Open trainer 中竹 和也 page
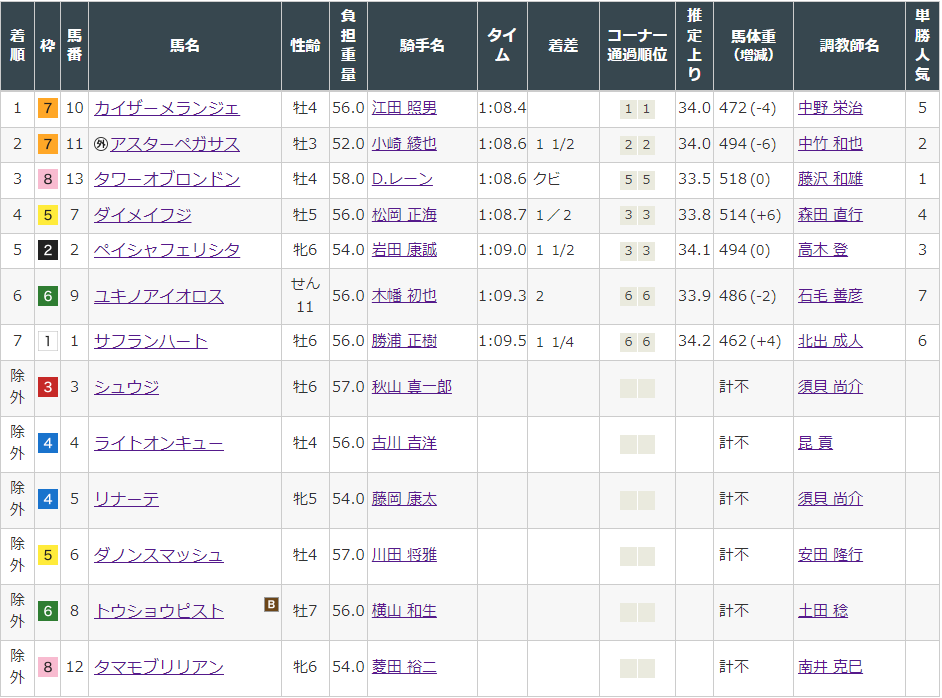This screenshot has width=942, height=698. click(830, 144)
